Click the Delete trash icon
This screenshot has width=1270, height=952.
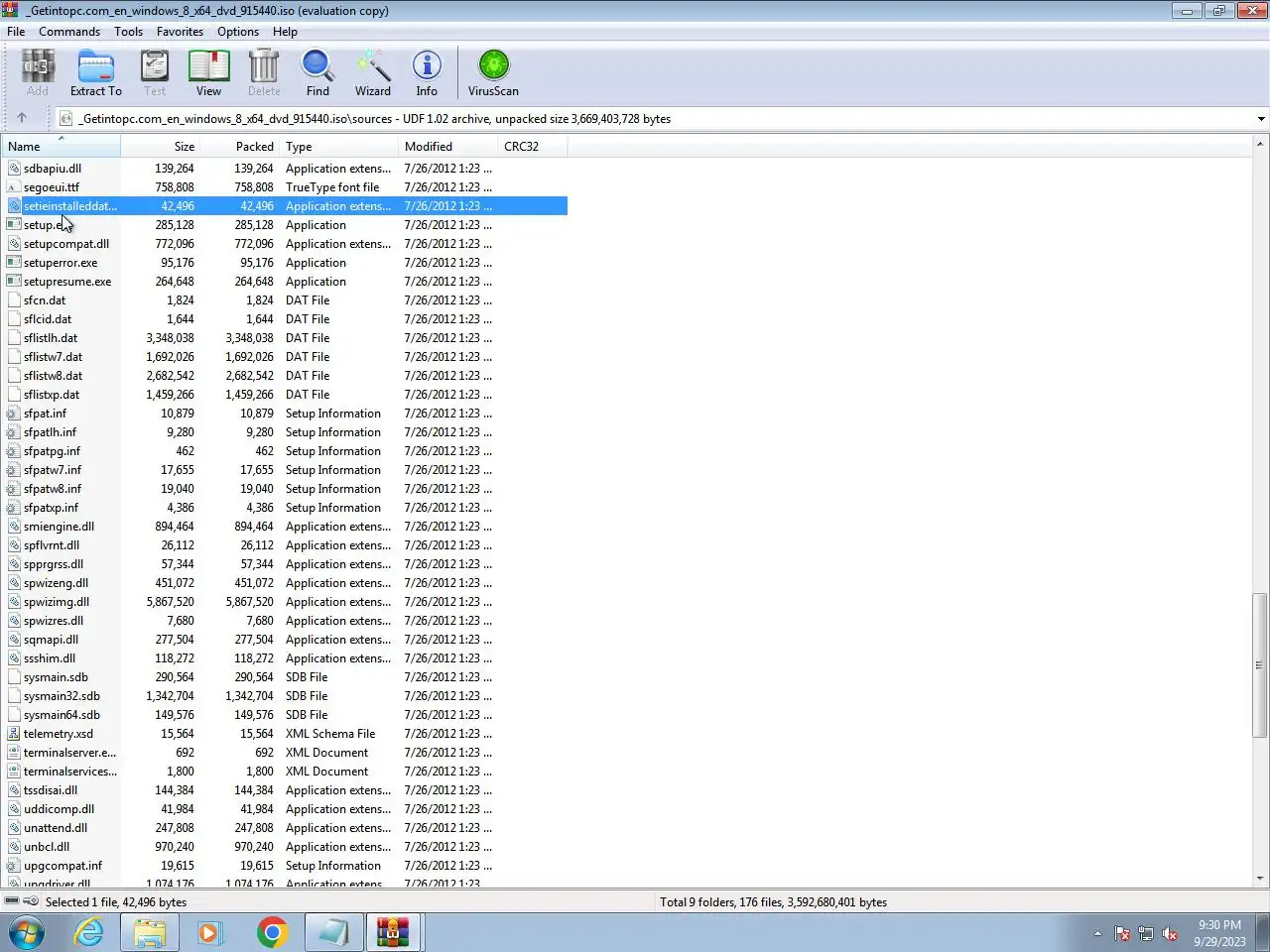[264, 72]
